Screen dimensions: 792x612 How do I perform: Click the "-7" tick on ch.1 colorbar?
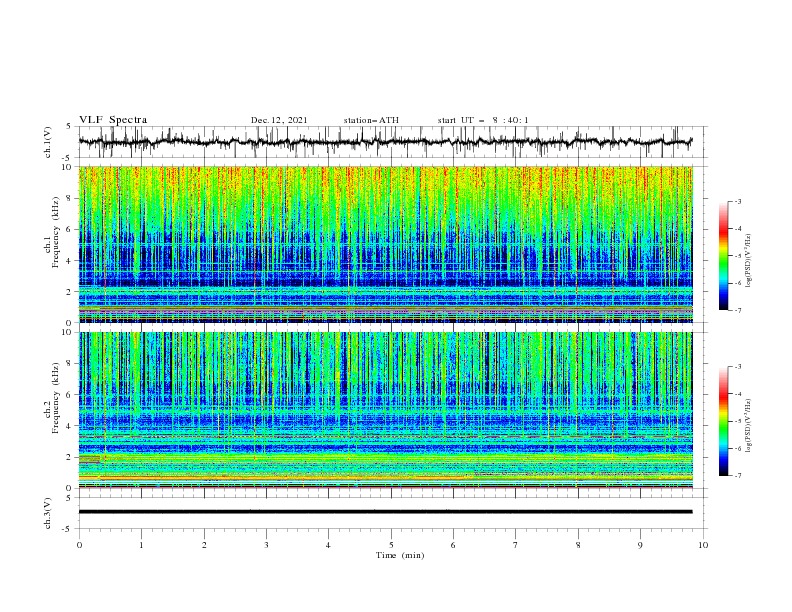click(737, 310)
